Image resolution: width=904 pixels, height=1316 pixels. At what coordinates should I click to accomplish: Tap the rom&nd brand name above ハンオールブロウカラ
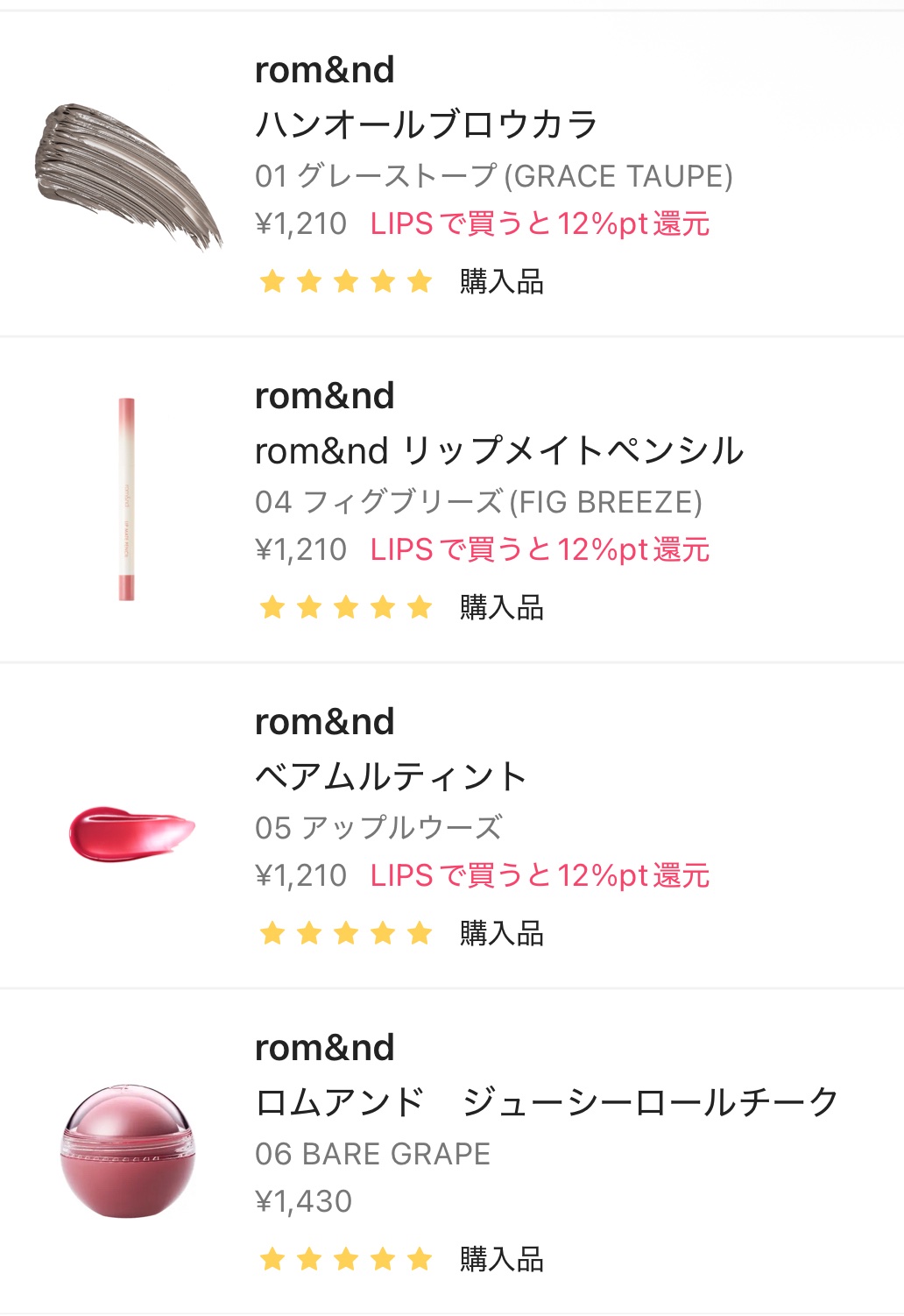[324, 70]
